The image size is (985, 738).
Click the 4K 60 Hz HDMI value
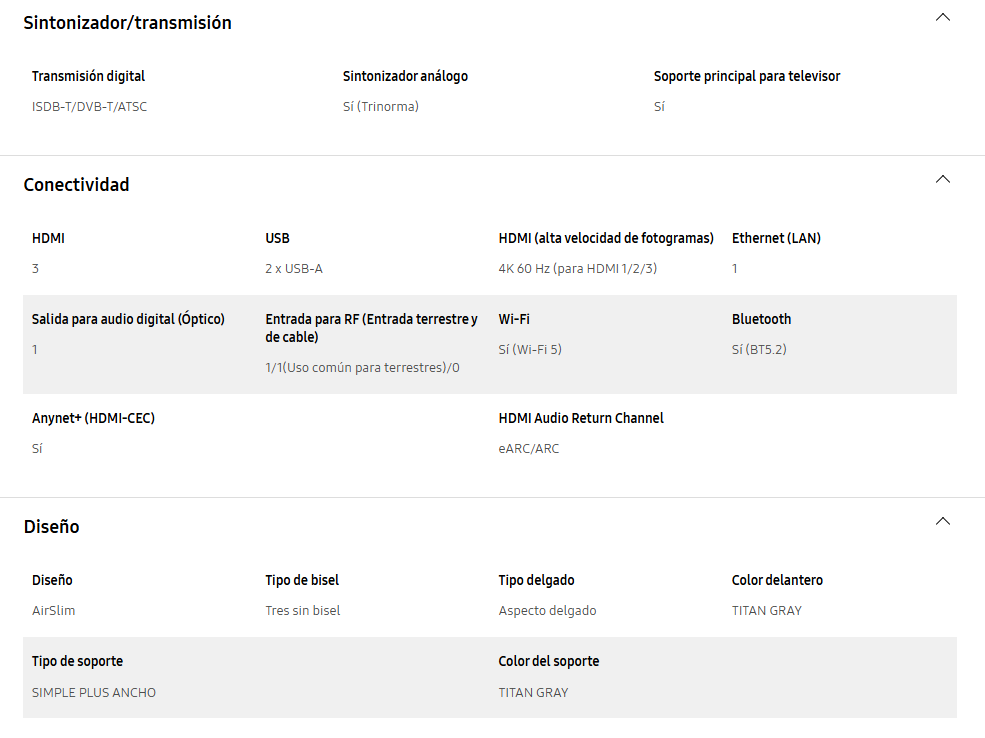point(578,269)
